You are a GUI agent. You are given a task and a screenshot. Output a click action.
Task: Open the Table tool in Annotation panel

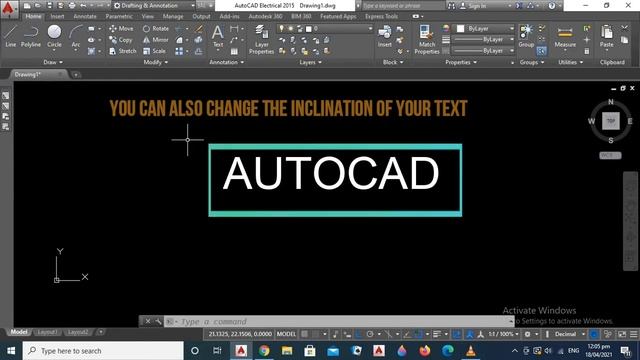click(x=234, y=51)
